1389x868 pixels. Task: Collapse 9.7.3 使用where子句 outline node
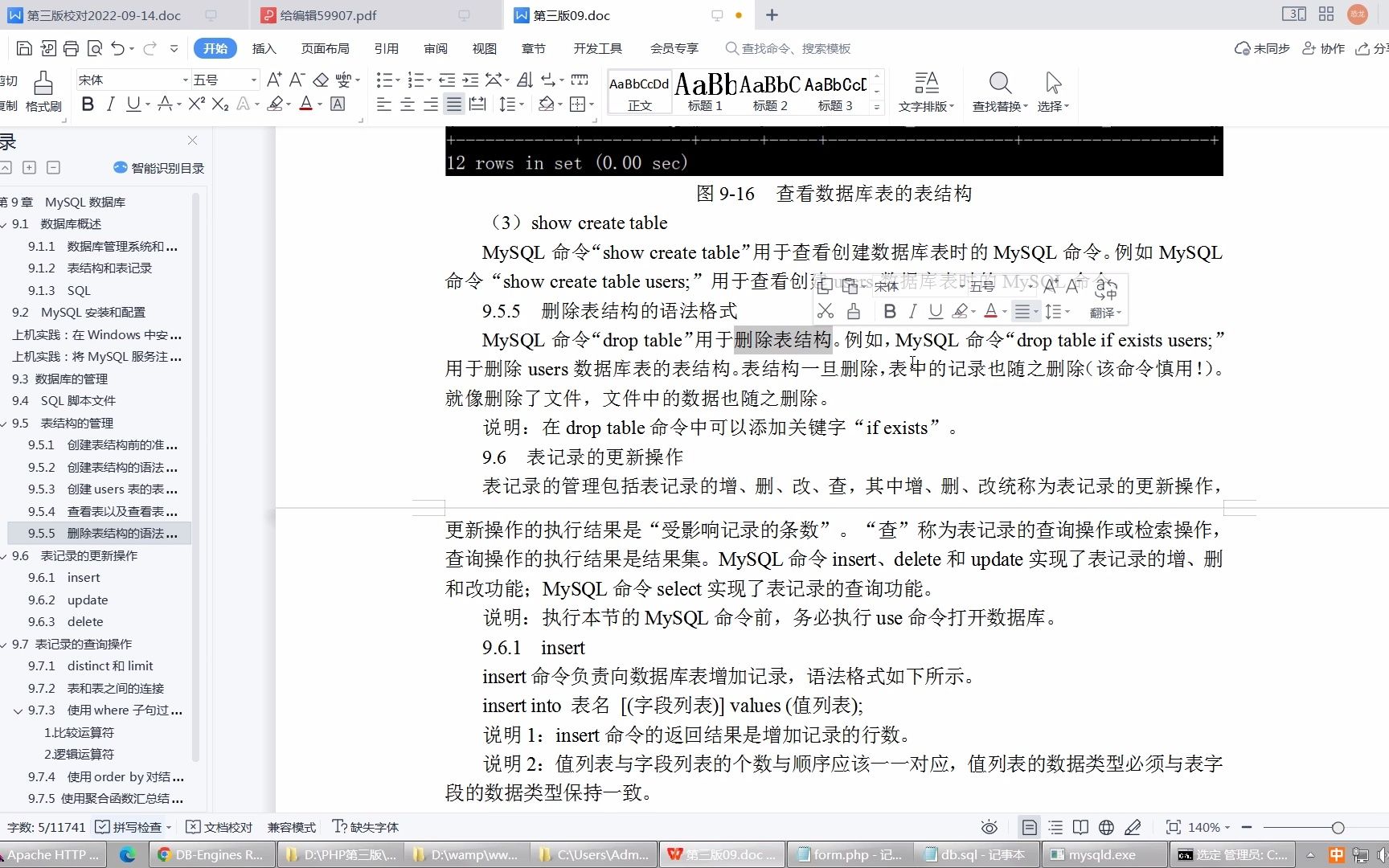click(18, 710)
